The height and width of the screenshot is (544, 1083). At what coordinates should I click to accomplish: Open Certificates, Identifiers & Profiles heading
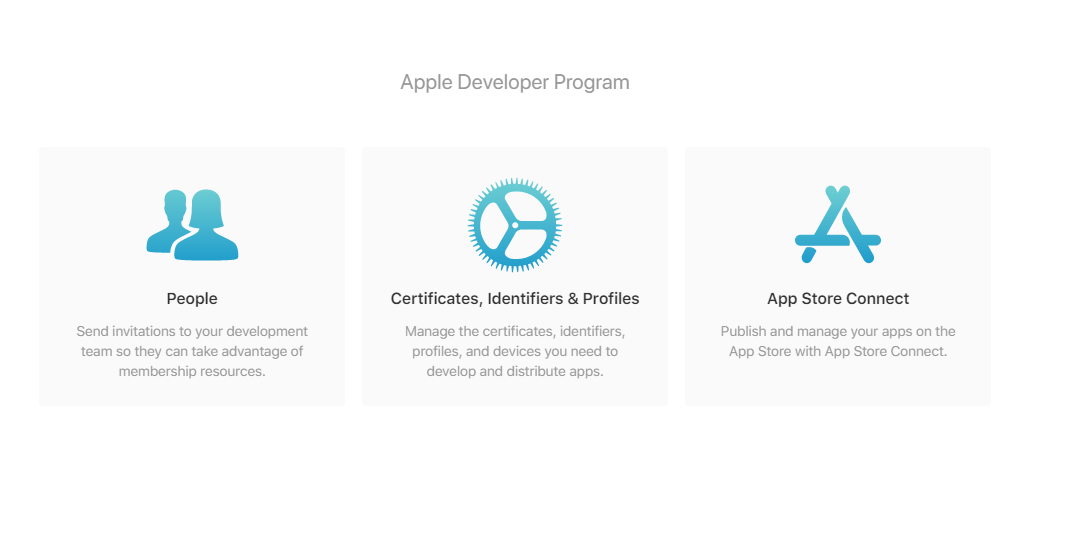(515, 298)
